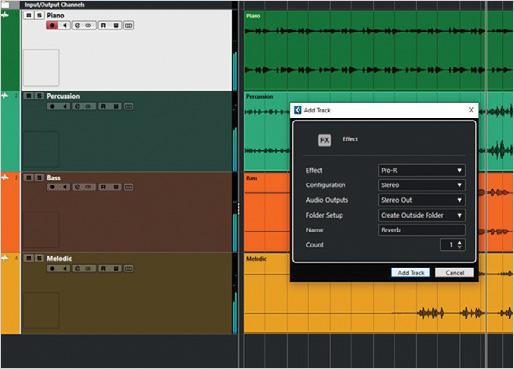Click the Add Track button
The height and width of the screenshot is (369, 514).
pos(411,273)
